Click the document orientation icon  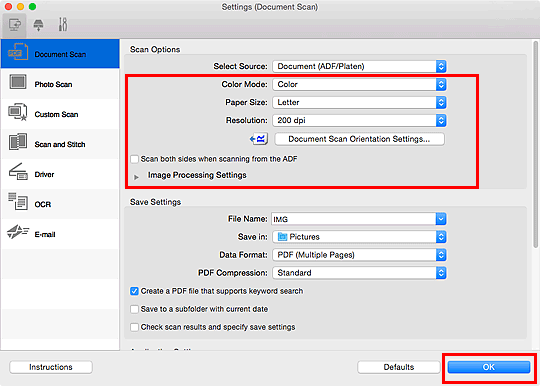pyautogui.click(x=259, y=139)
